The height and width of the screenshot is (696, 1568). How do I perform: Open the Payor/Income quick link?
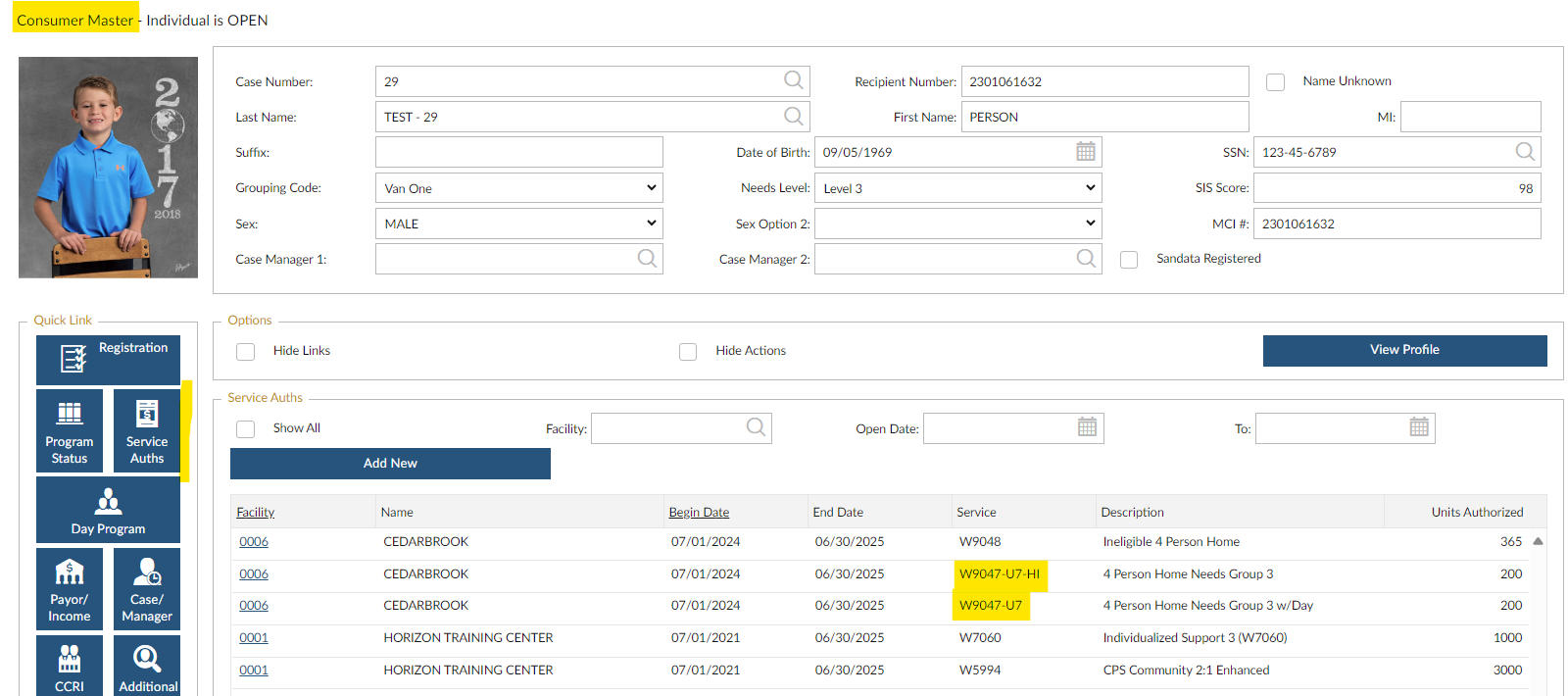[70, 588]
